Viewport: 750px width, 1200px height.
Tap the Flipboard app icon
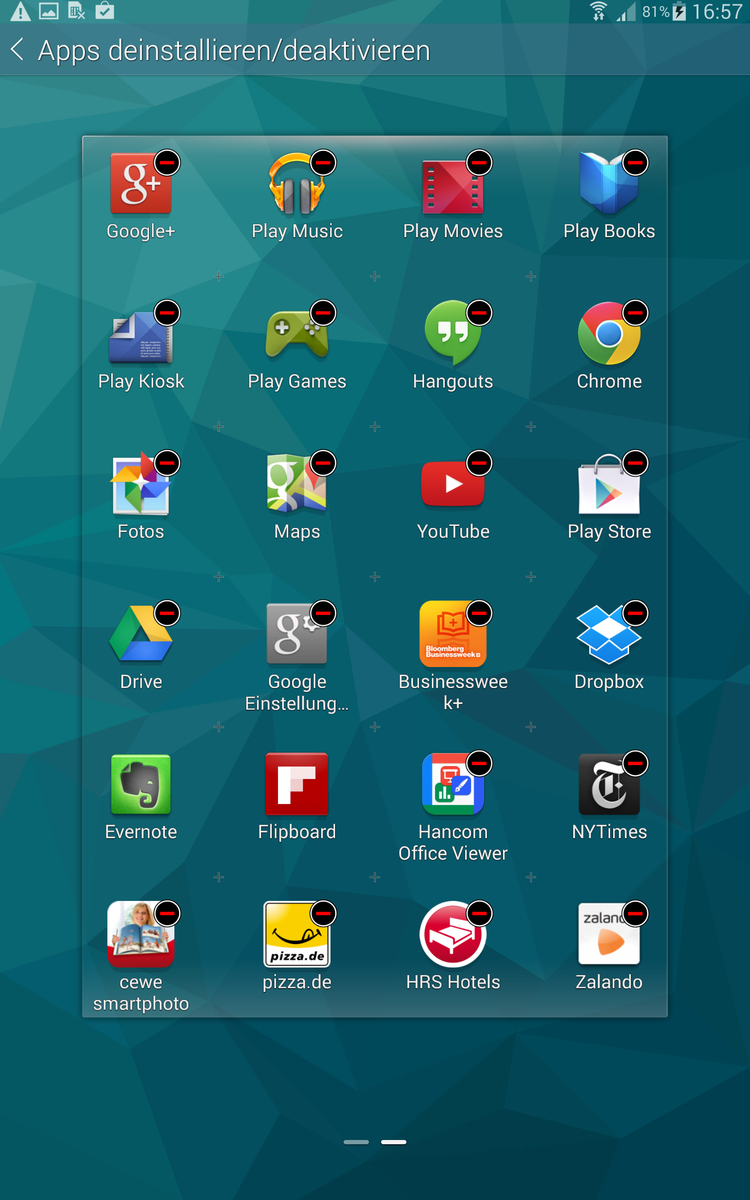click(x=297, y=785)
